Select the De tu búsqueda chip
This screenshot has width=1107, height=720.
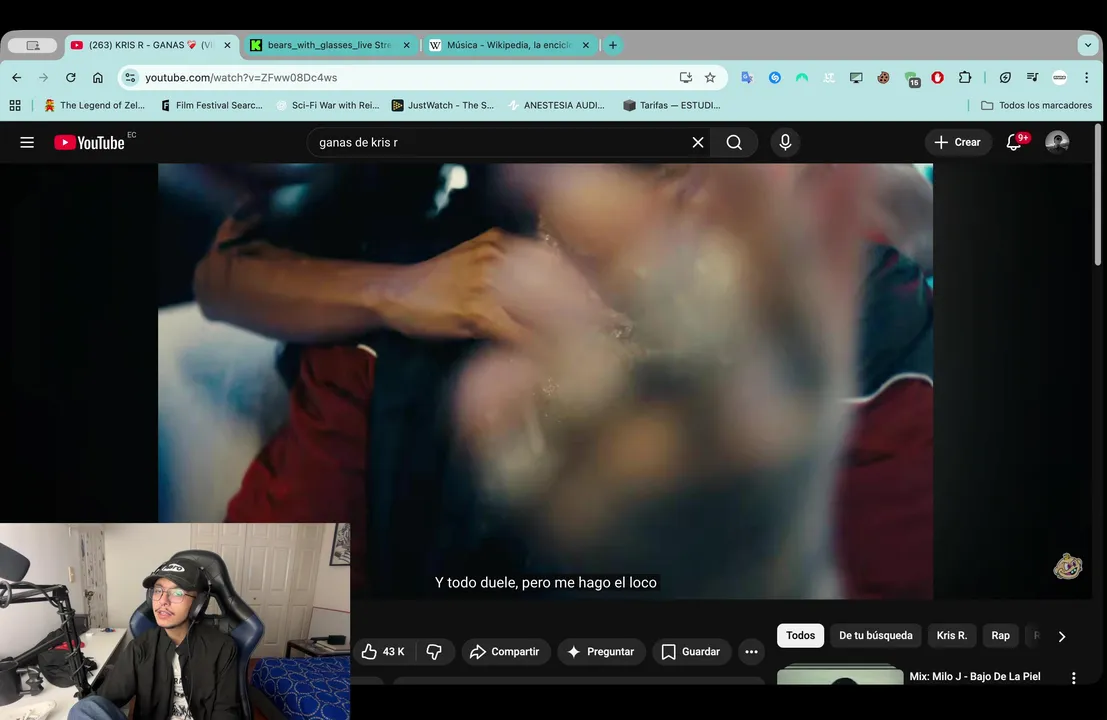875,635
